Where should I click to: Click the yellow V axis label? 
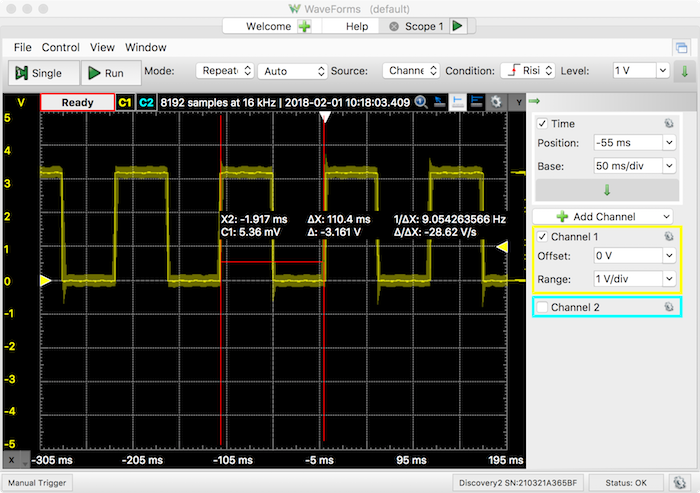click(21, 102)
